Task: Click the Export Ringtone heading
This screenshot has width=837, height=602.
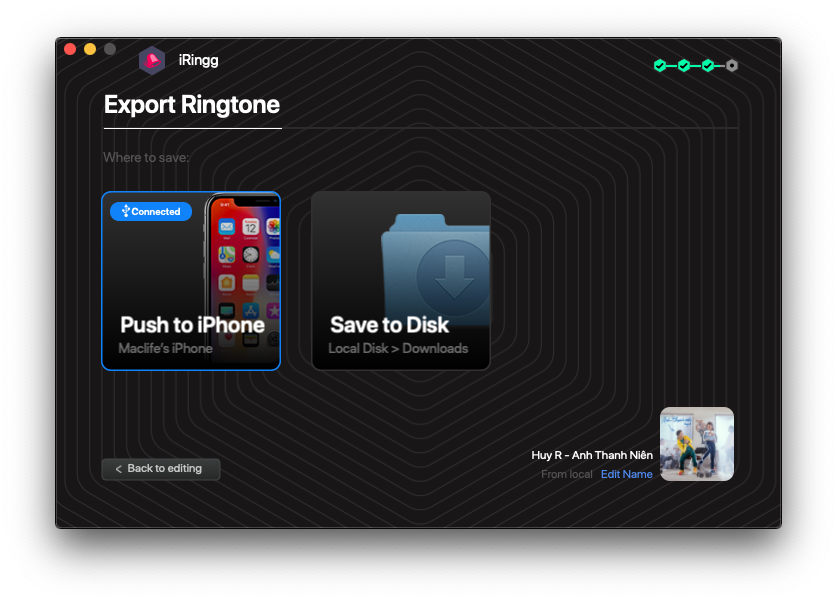Action: coord(192,105)
